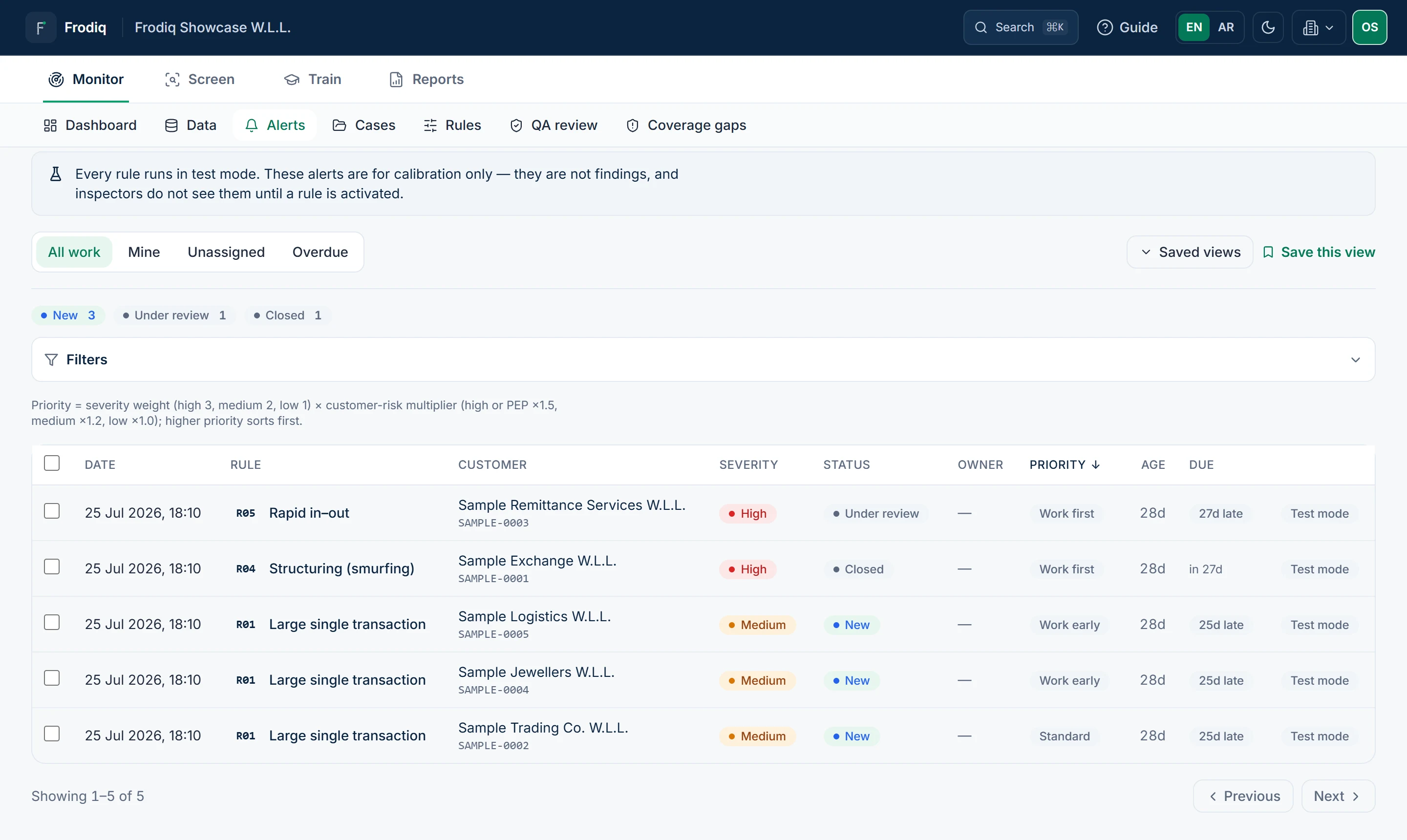Open the Rapid in–out alert
The width and height of the screenshot is (1407, 840).
[309, 513]
